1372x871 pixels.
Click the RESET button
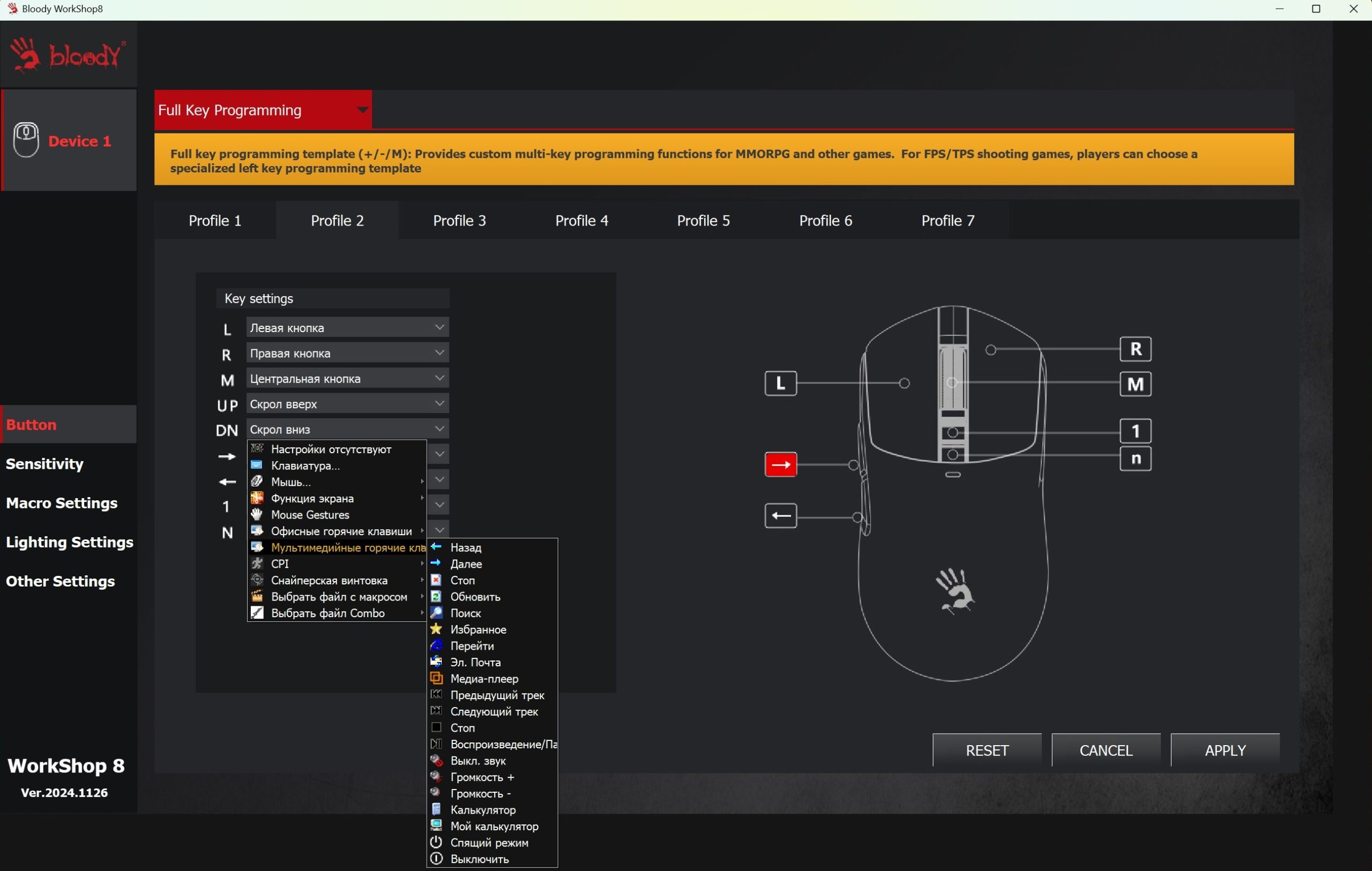click(987, 750)
